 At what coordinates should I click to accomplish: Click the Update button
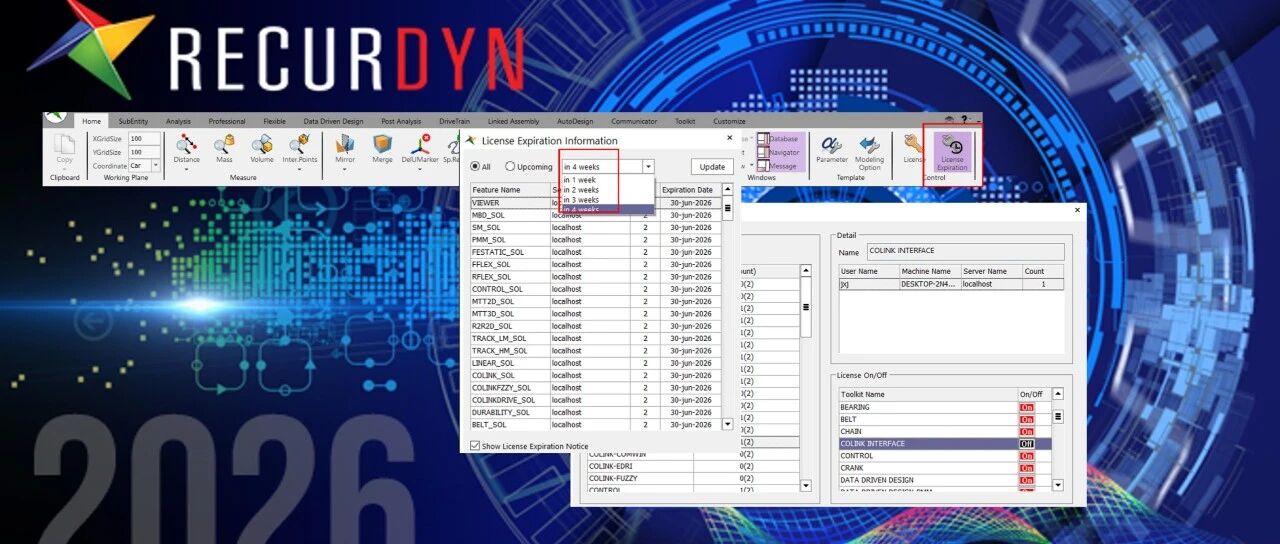click(712, 167)
